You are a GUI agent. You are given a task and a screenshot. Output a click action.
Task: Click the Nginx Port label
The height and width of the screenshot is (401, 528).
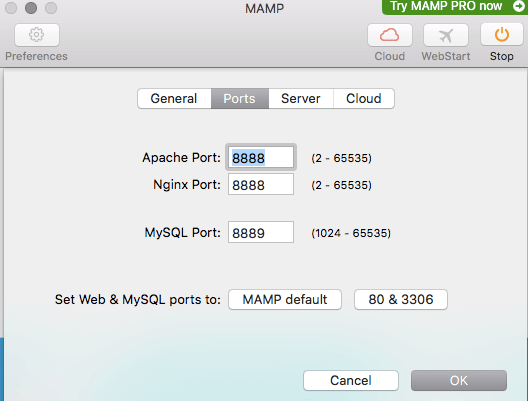pos(187,185)
